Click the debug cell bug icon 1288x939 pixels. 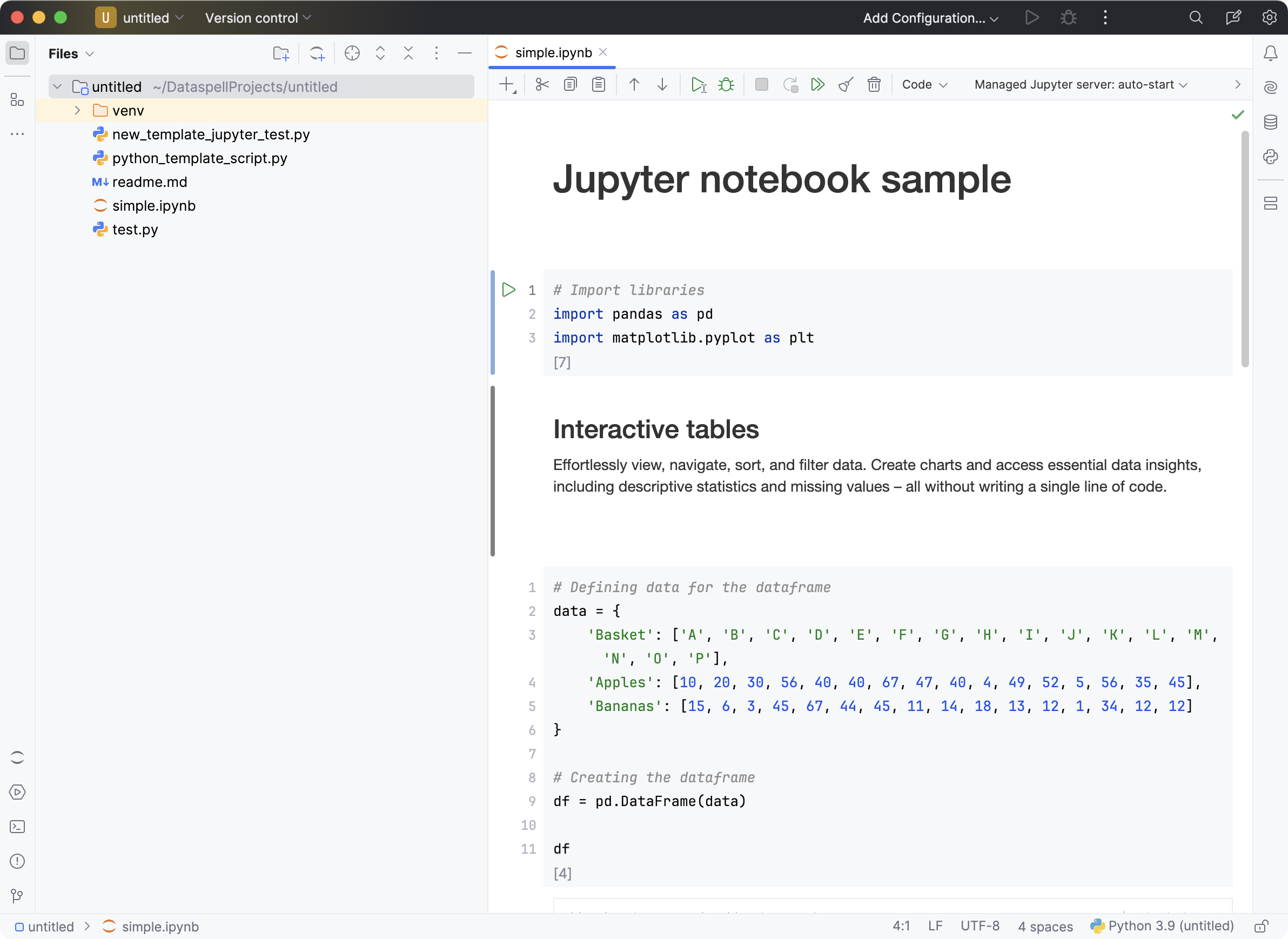[x=726, y=85]
